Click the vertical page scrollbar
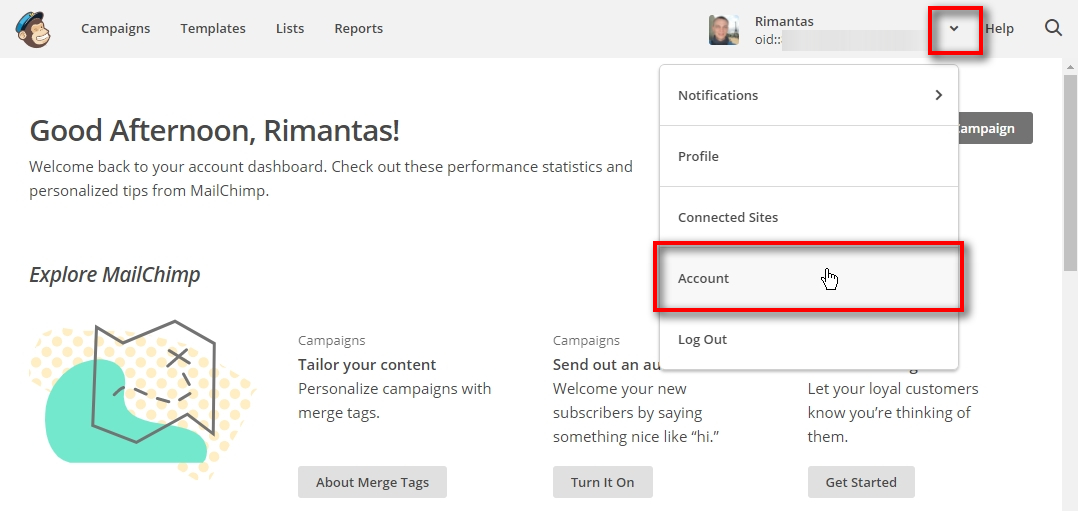The height and width of the screenshot is (511, 1078). point(1069,170)
